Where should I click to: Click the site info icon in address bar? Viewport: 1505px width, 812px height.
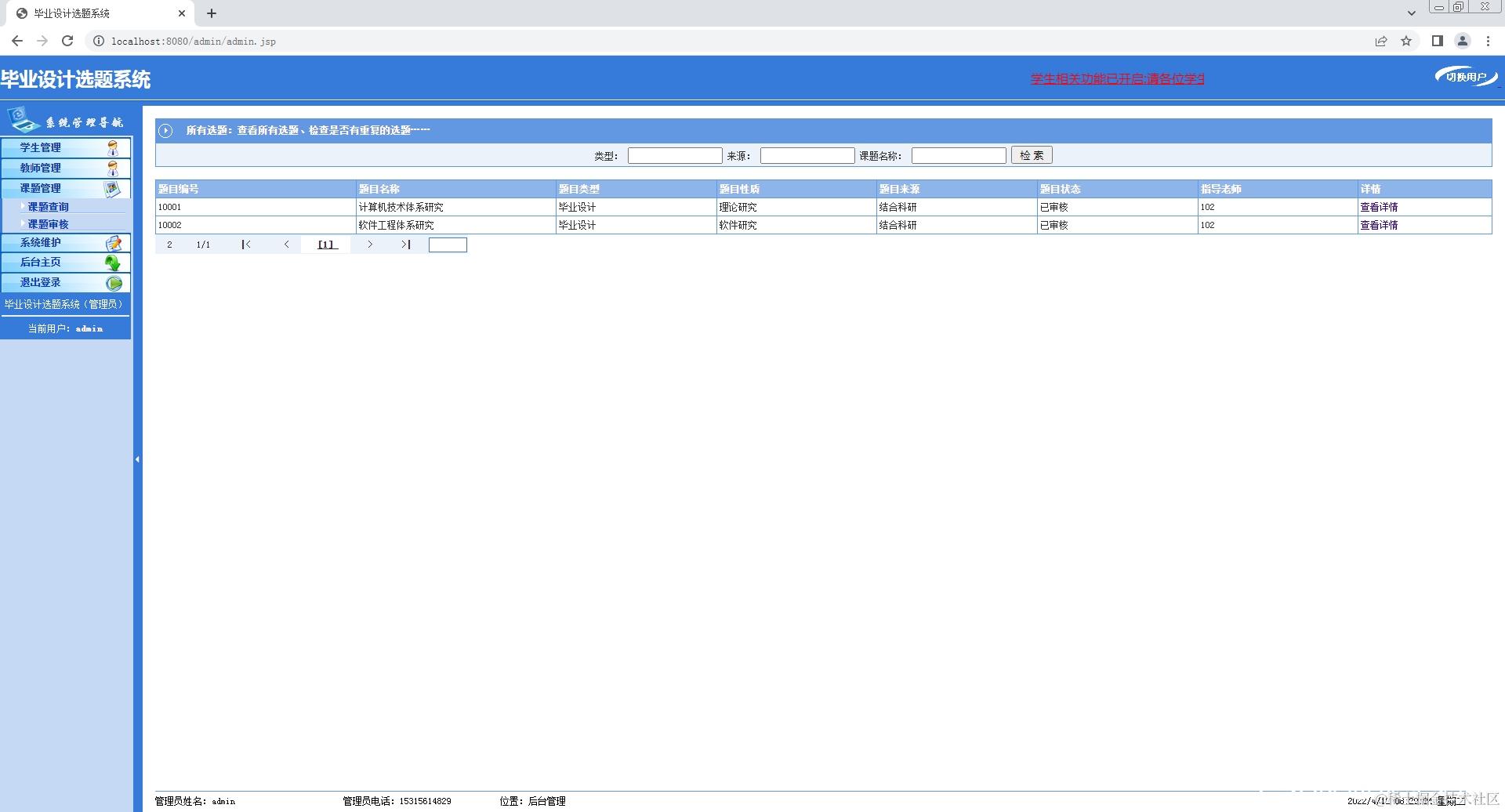pos(99,41)
